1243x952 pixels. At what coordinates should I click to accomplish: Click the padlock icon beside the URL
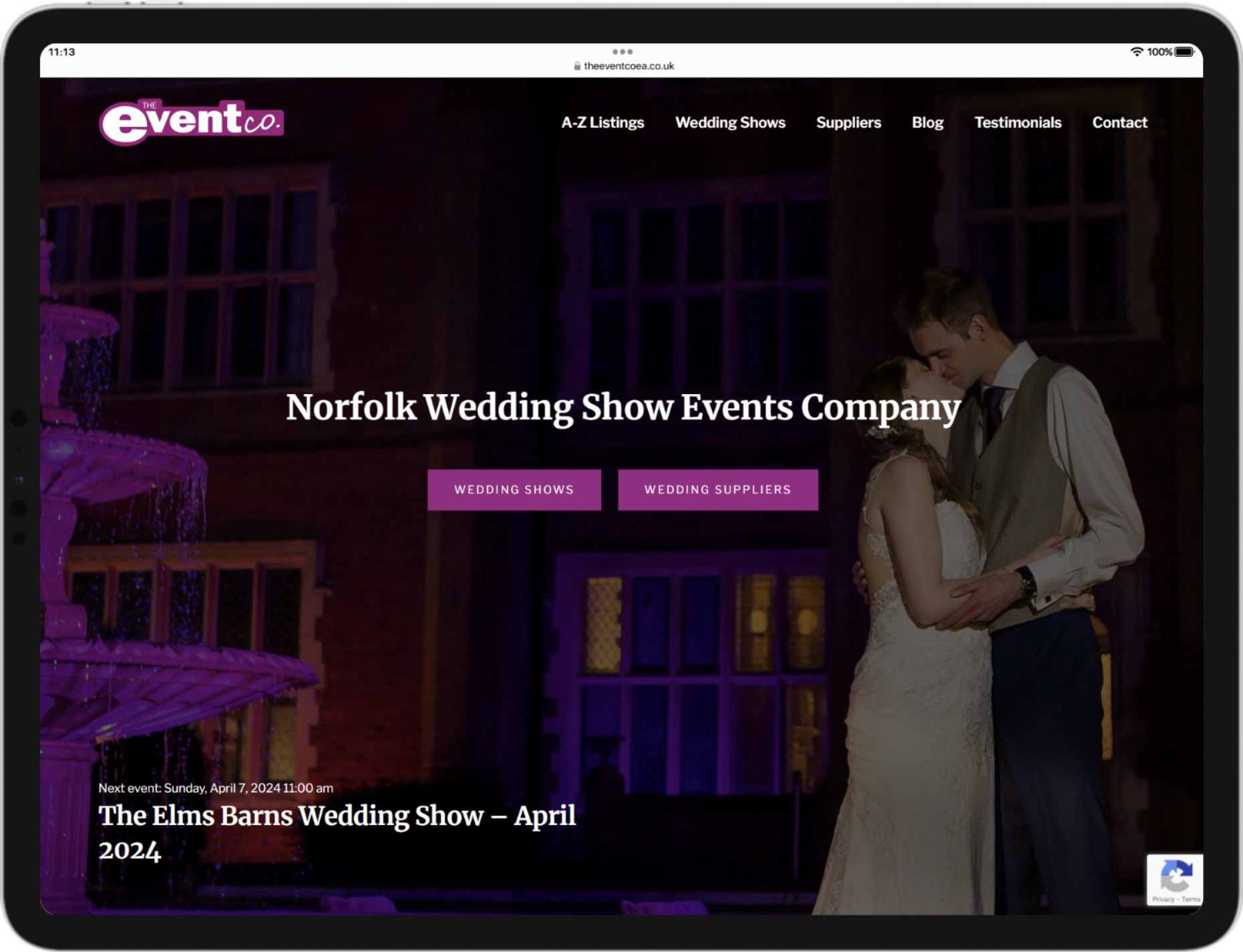(577, 66)
